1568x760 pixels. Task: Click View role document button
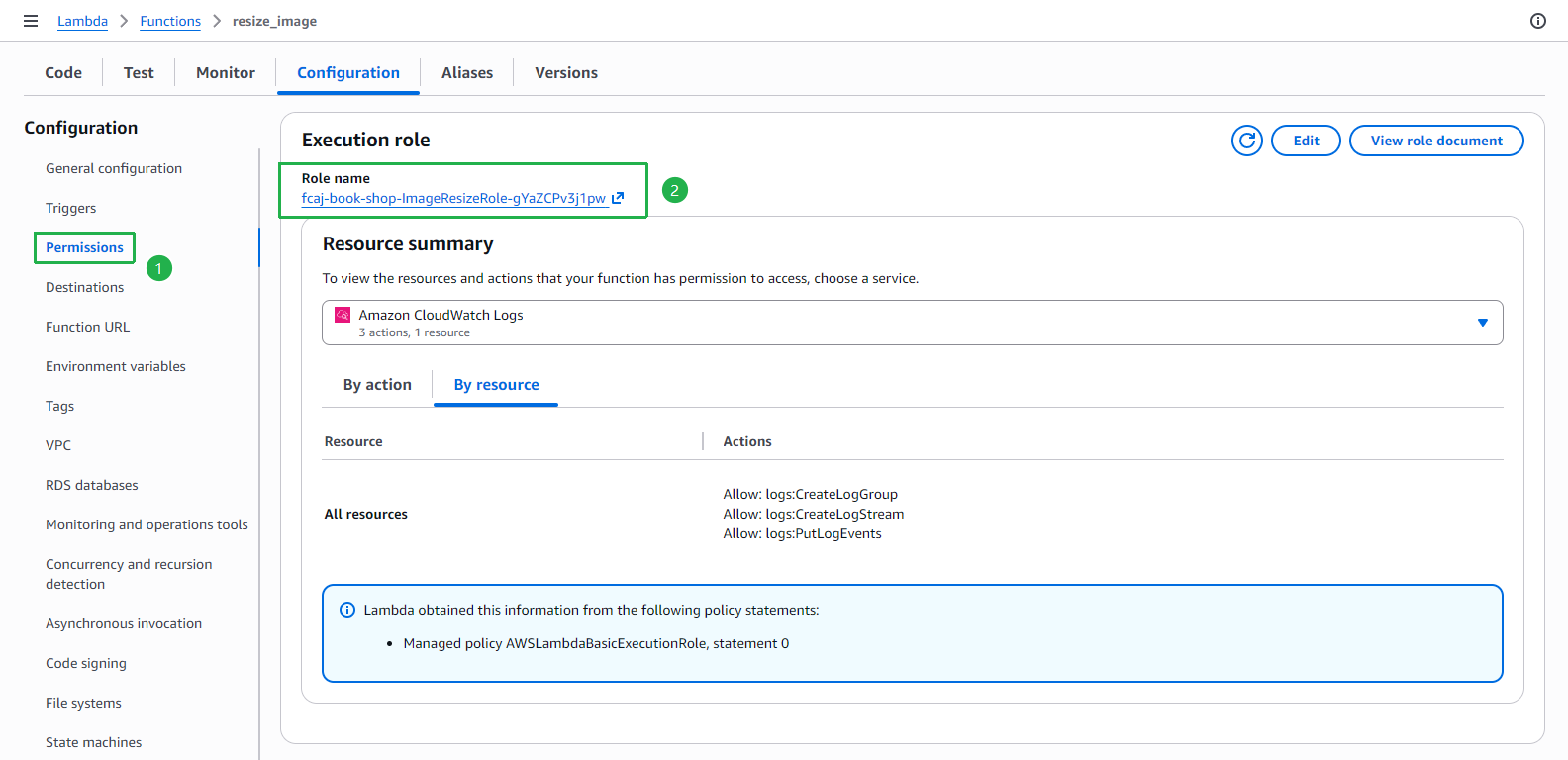[1436, 141]
